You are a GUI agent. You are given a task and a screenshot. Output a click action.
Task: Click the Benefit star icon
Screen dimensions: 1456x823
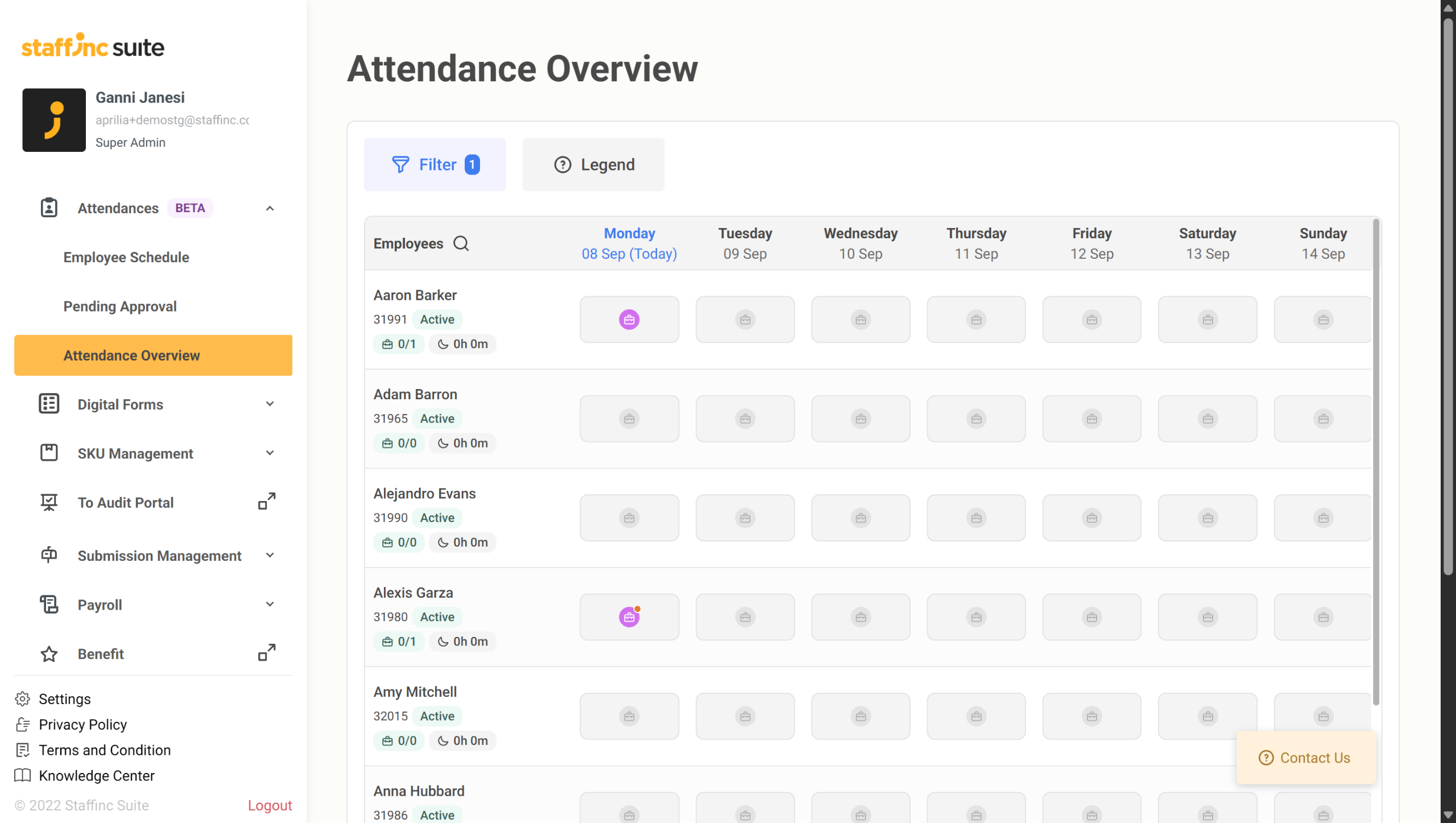pyautogui.click(x=49, y=654)
